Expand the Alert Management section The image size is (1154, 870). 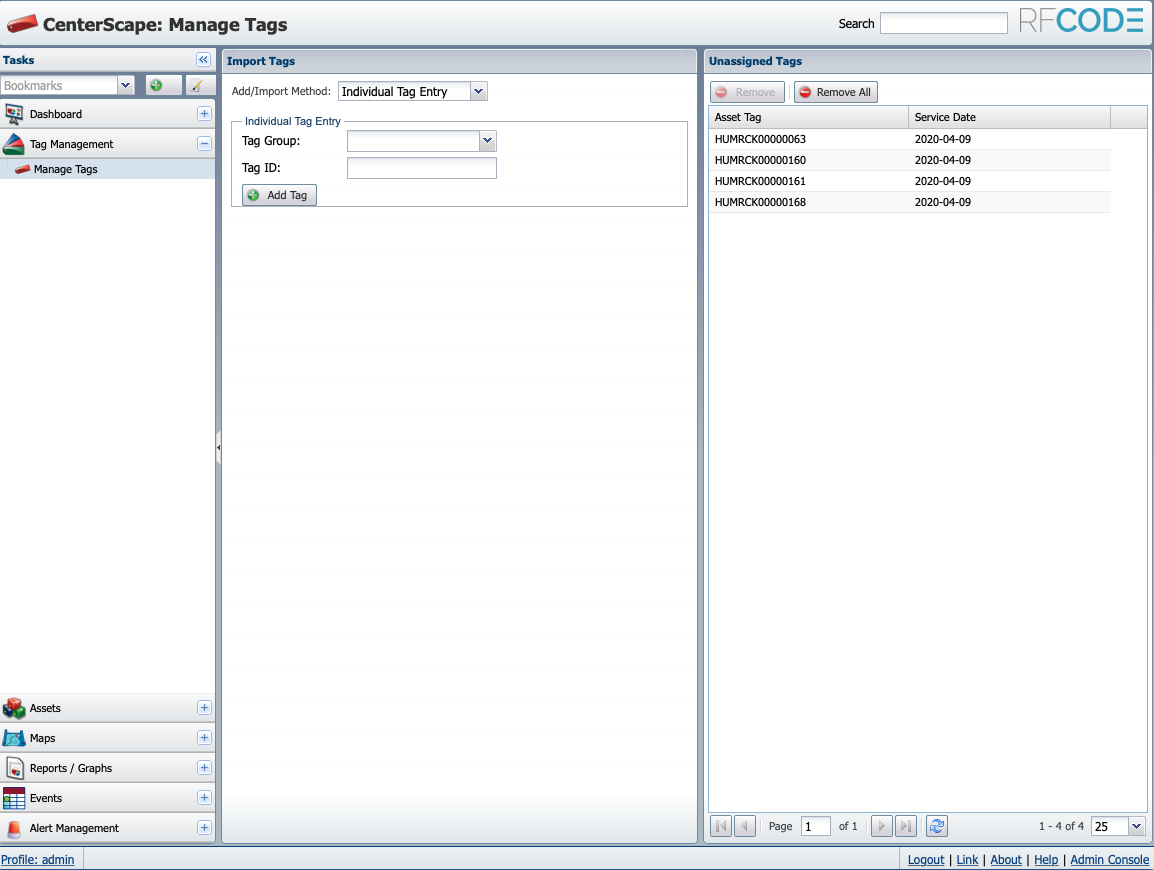pos(205,827)
